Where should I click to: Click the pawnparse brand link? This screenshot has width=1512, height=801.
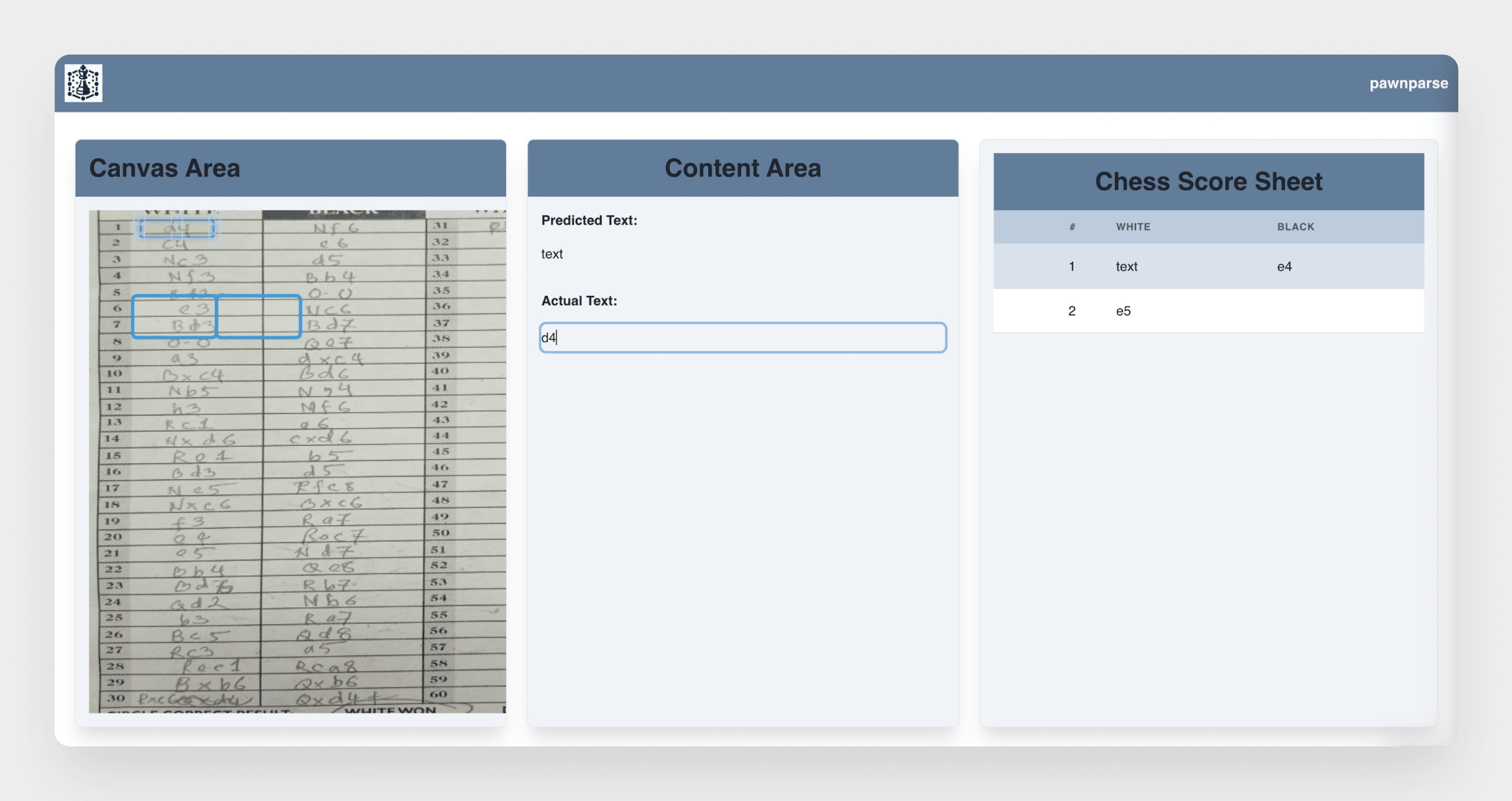1408,83
